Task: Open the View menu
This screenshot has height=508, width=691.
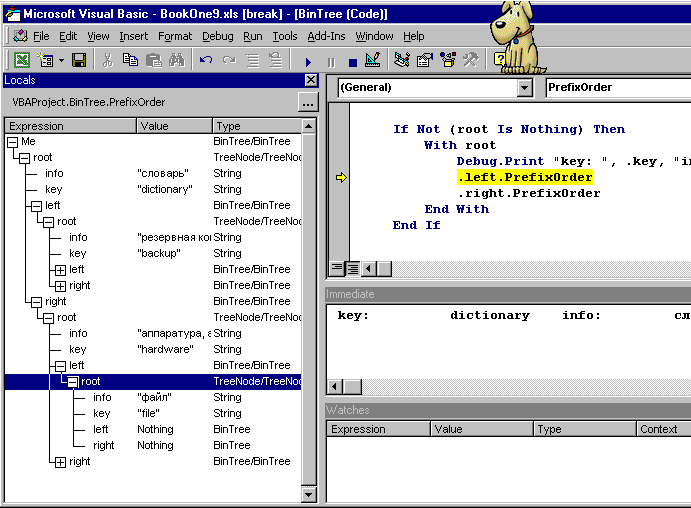Action: (x=98, y=36)
